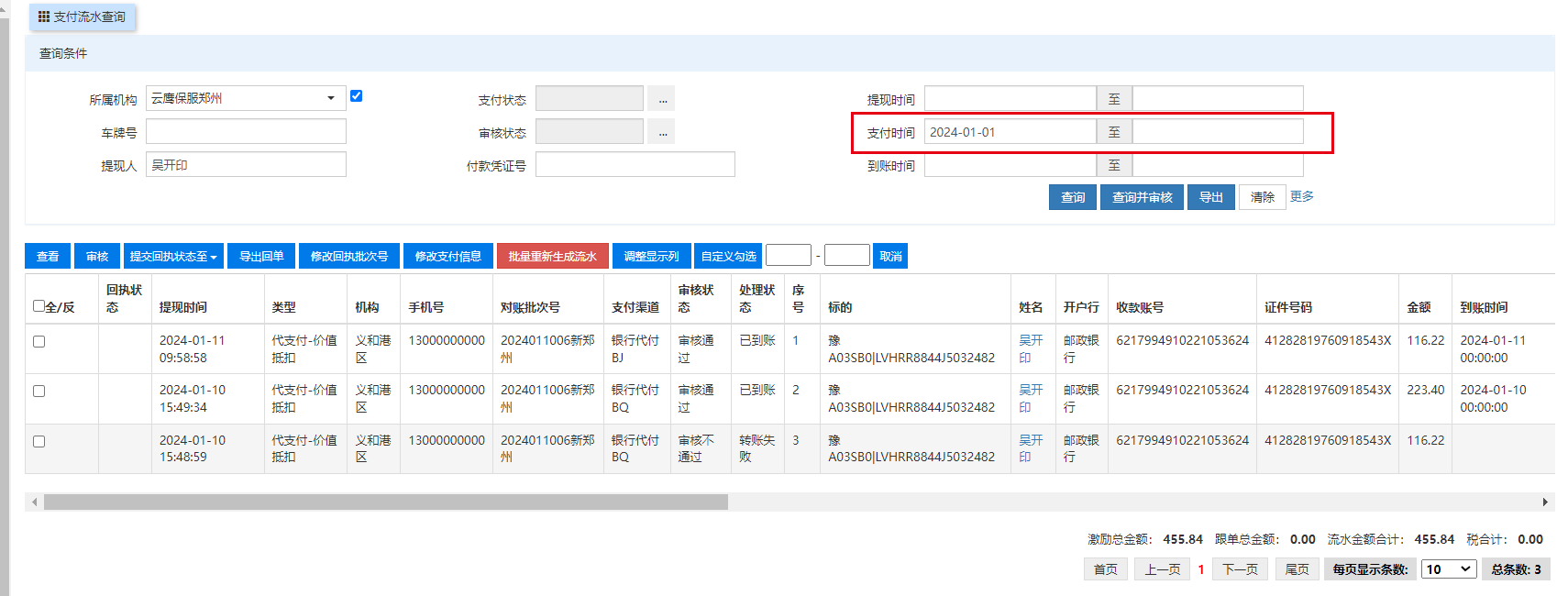The height and width of the screenshot is (596, 1568).
Task: Click the 查询 search button
Action: (1072, 197)
